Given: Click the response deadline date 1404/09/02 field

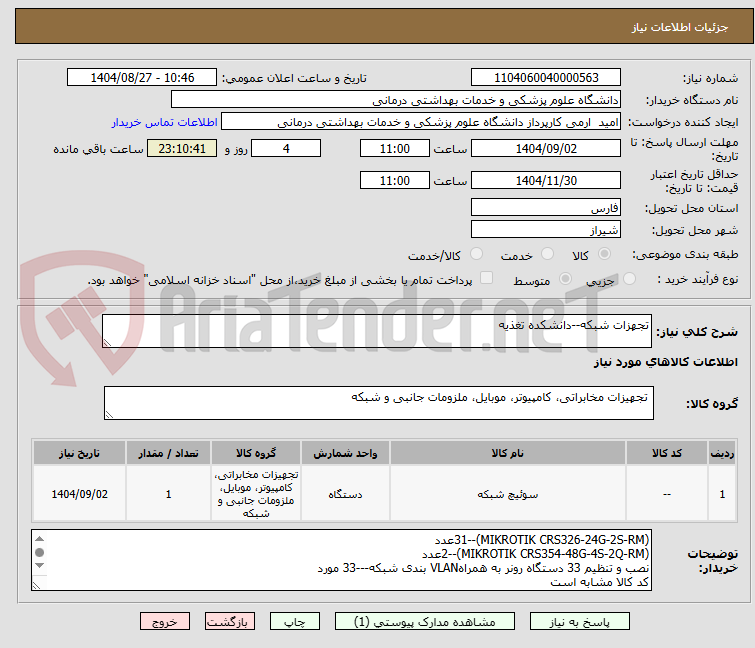Looking at the screenshot, I should (x=546, y=148).
